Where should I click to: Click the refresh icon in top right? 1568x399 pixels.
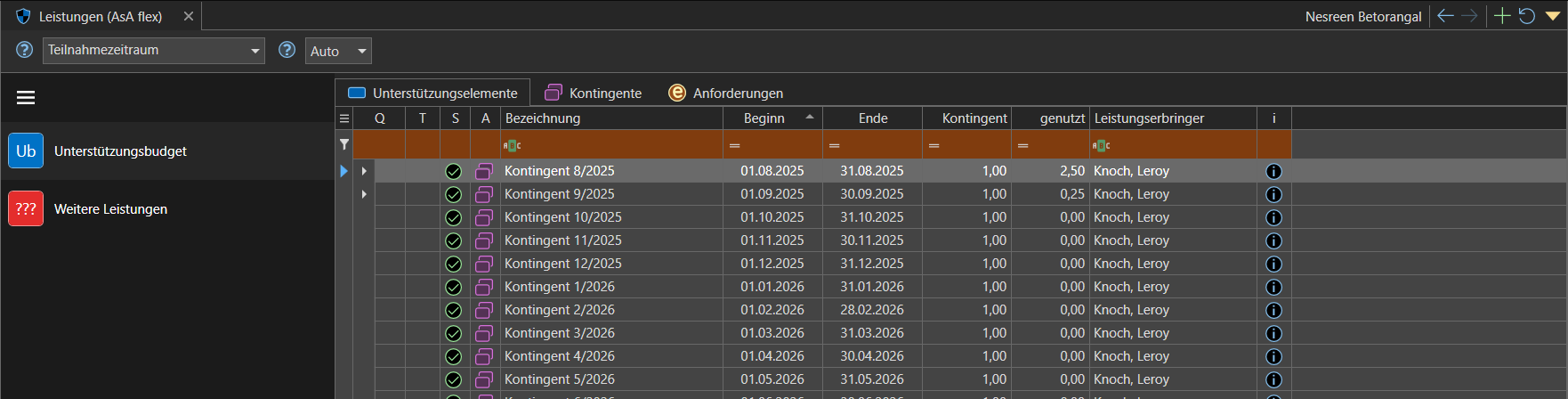tap(1527, 16)
